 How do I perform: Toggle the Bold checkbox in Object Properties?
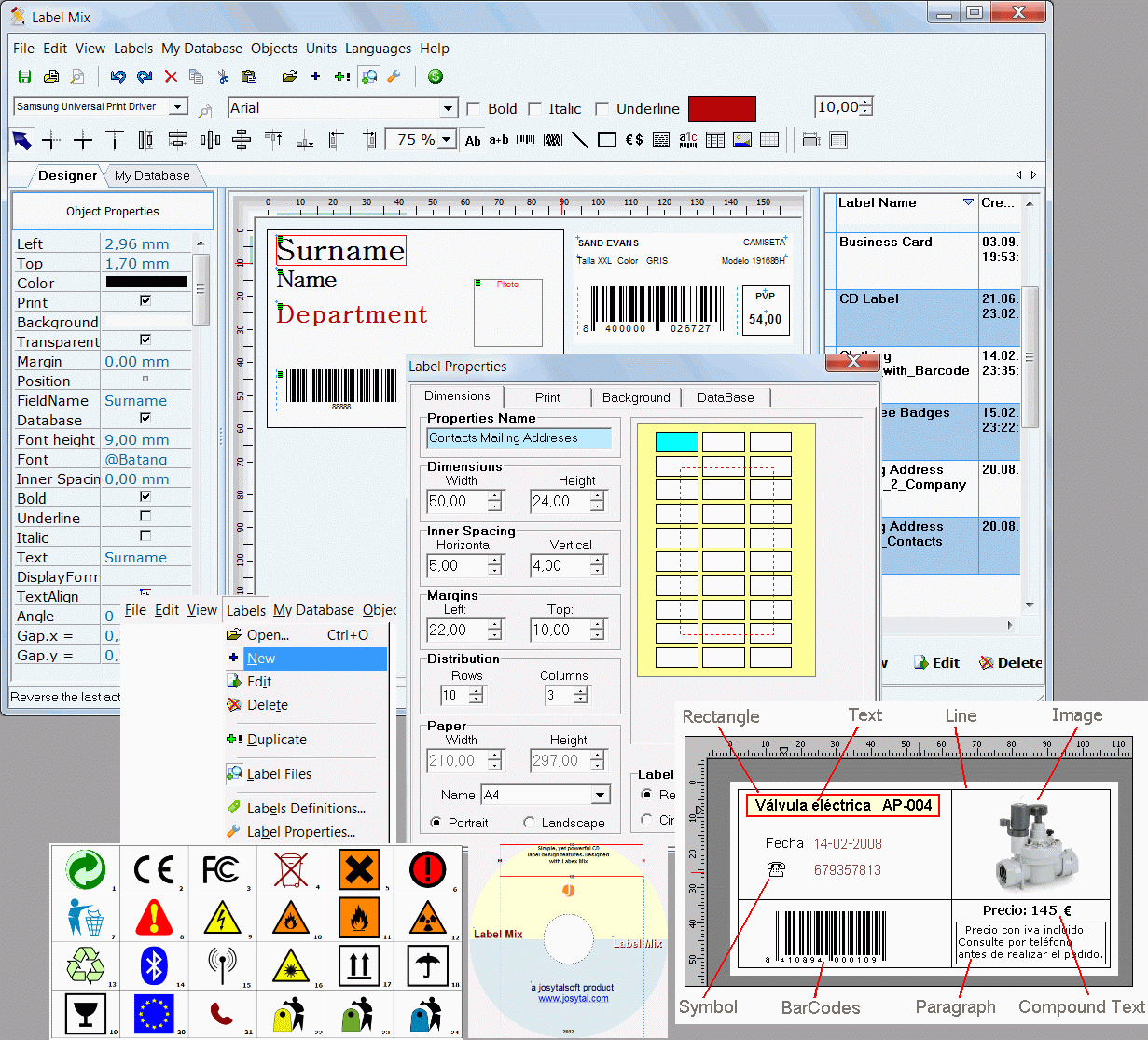tap(145, 496)
